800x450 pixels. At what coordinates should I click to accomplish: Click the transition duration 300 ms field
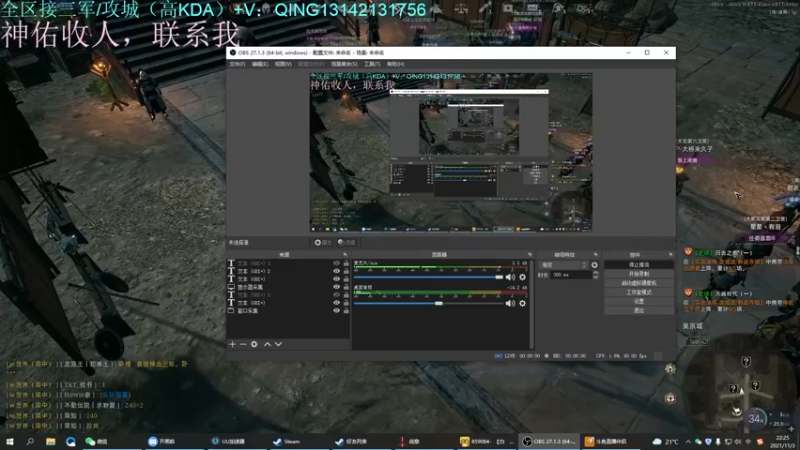[570, 275]
